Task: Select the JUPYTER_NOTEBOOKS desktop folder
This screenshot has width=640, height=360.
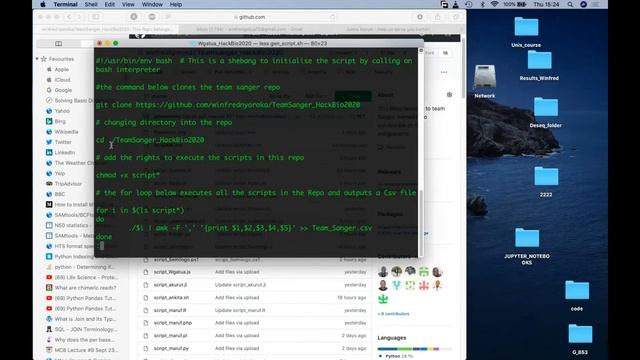Action: (x=527, y=247)
